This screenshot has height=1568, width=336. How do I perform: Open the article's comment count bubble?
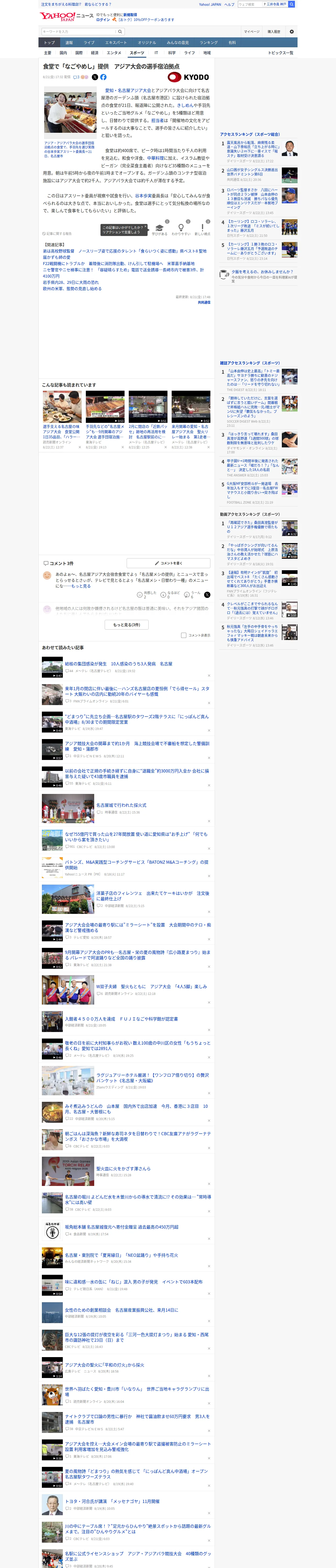coord(76,77)
